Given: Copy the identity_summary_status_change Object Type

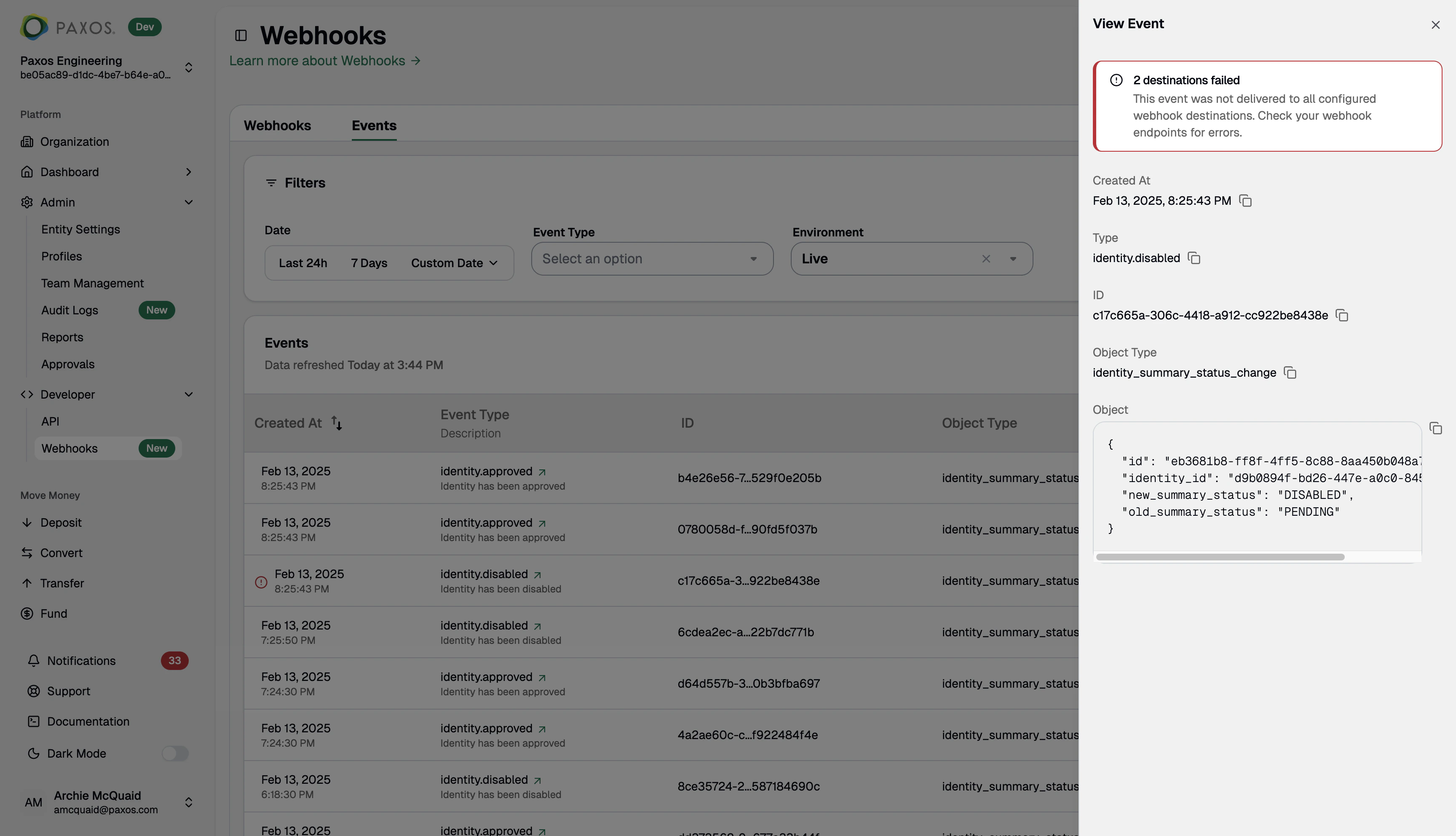Looking at the screenshot, I should pyautogui.click(x=1290, y=372).
